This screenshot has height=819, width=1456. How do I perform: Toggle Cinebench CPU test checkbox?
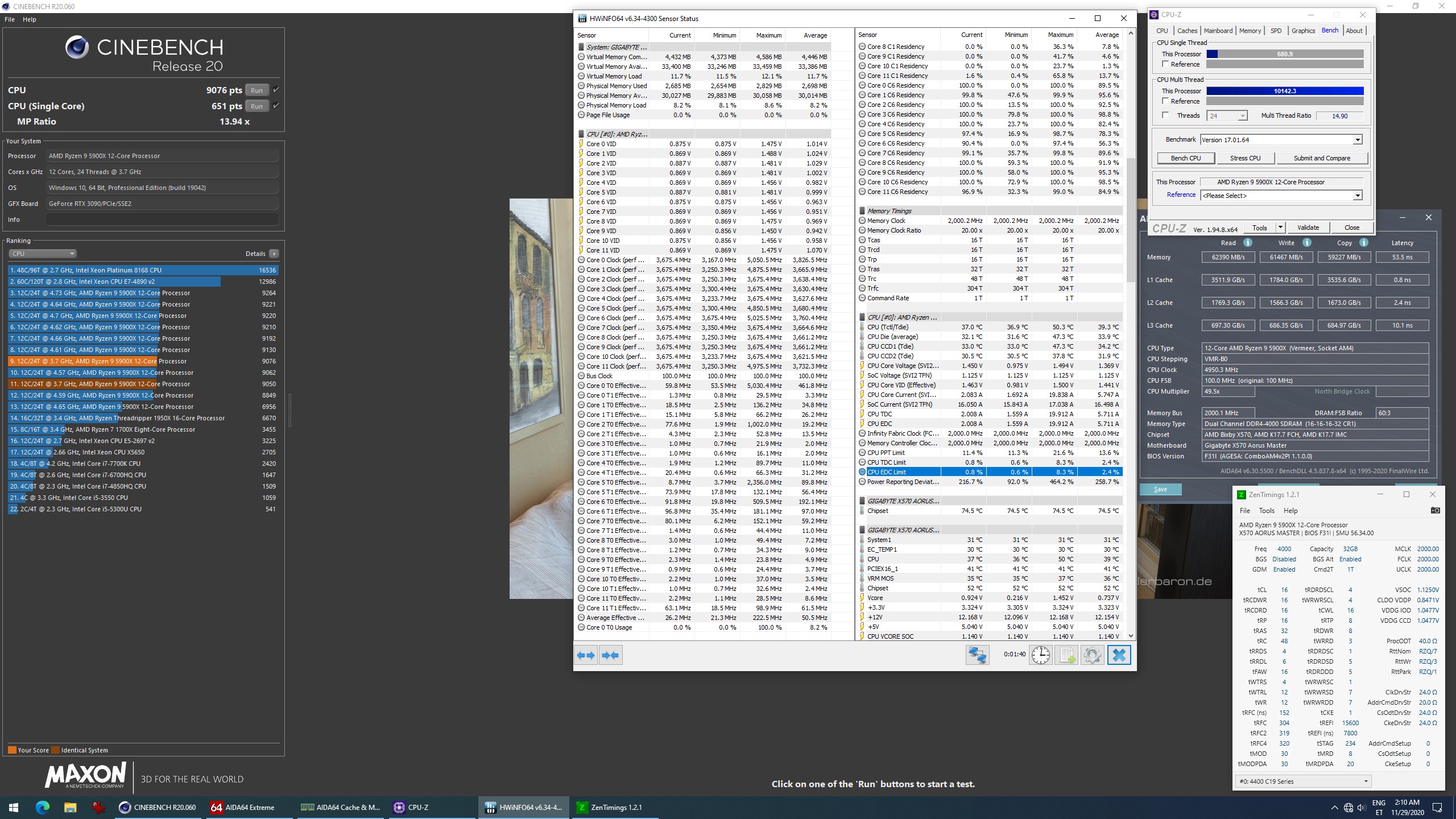(x=276, y=90)
